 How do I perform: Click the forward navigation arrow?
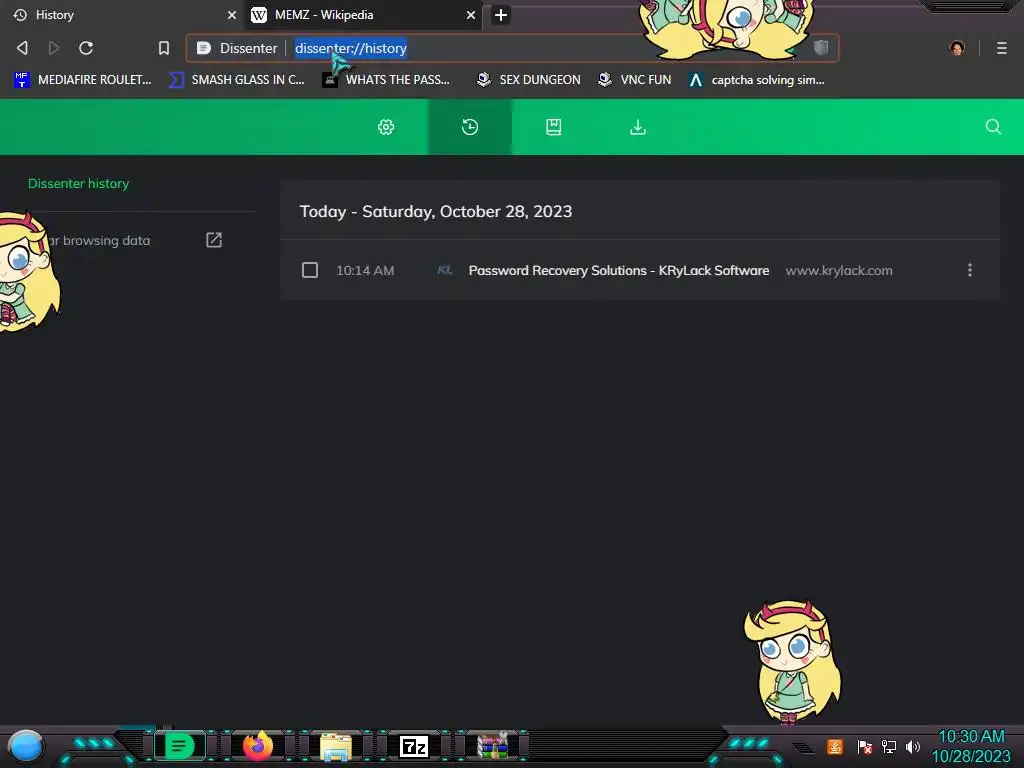(x=54, y=48)
